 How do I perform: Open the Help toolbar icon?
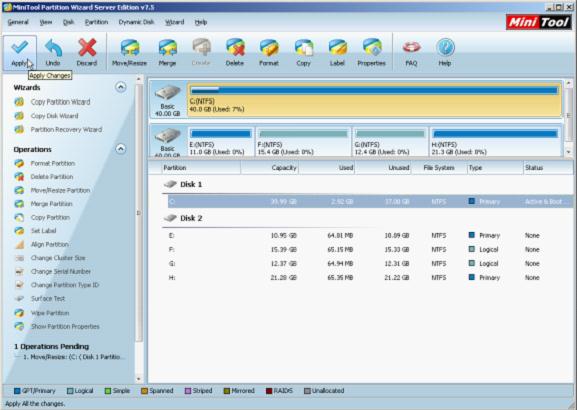[x=445, y=47]
